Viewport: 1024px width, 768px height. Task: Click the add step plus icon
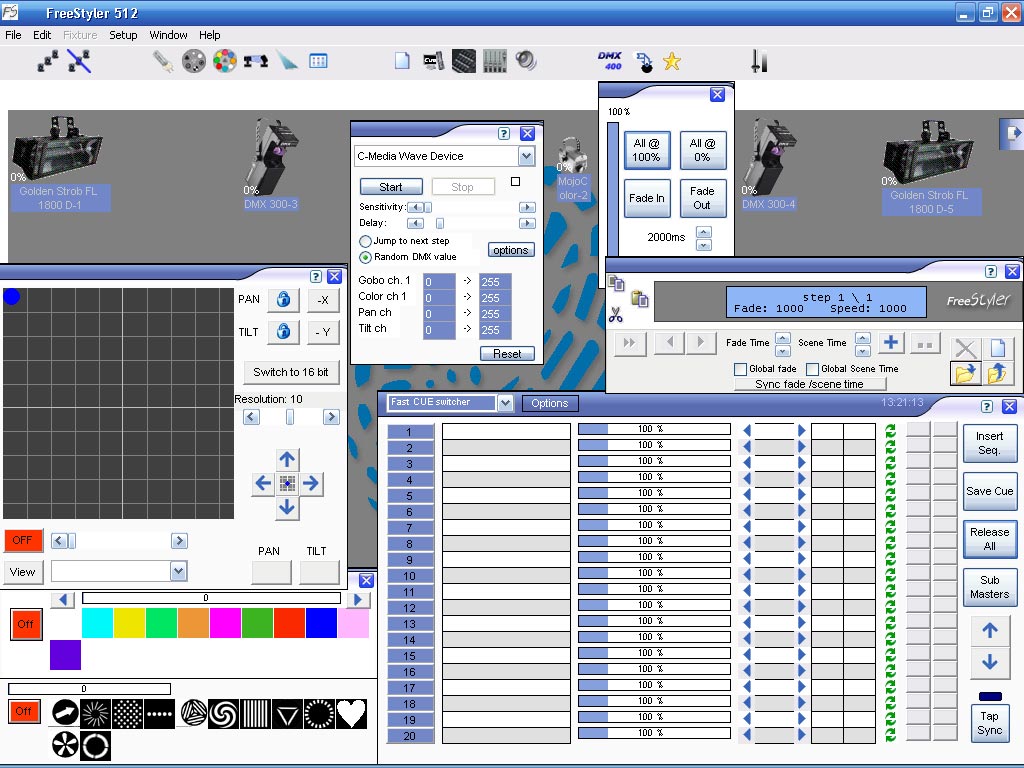[x=890, y=343]
